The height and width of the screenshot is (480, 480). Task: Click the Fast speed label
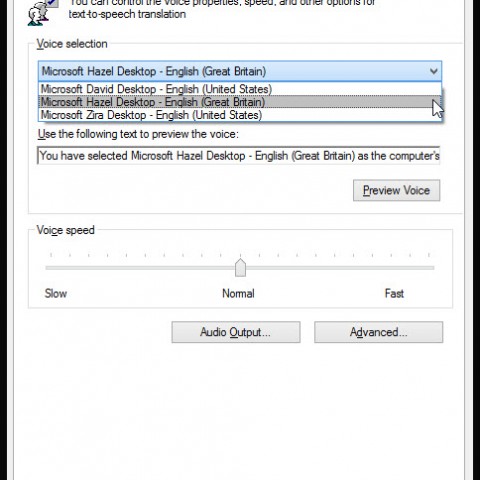click(394, 293)
